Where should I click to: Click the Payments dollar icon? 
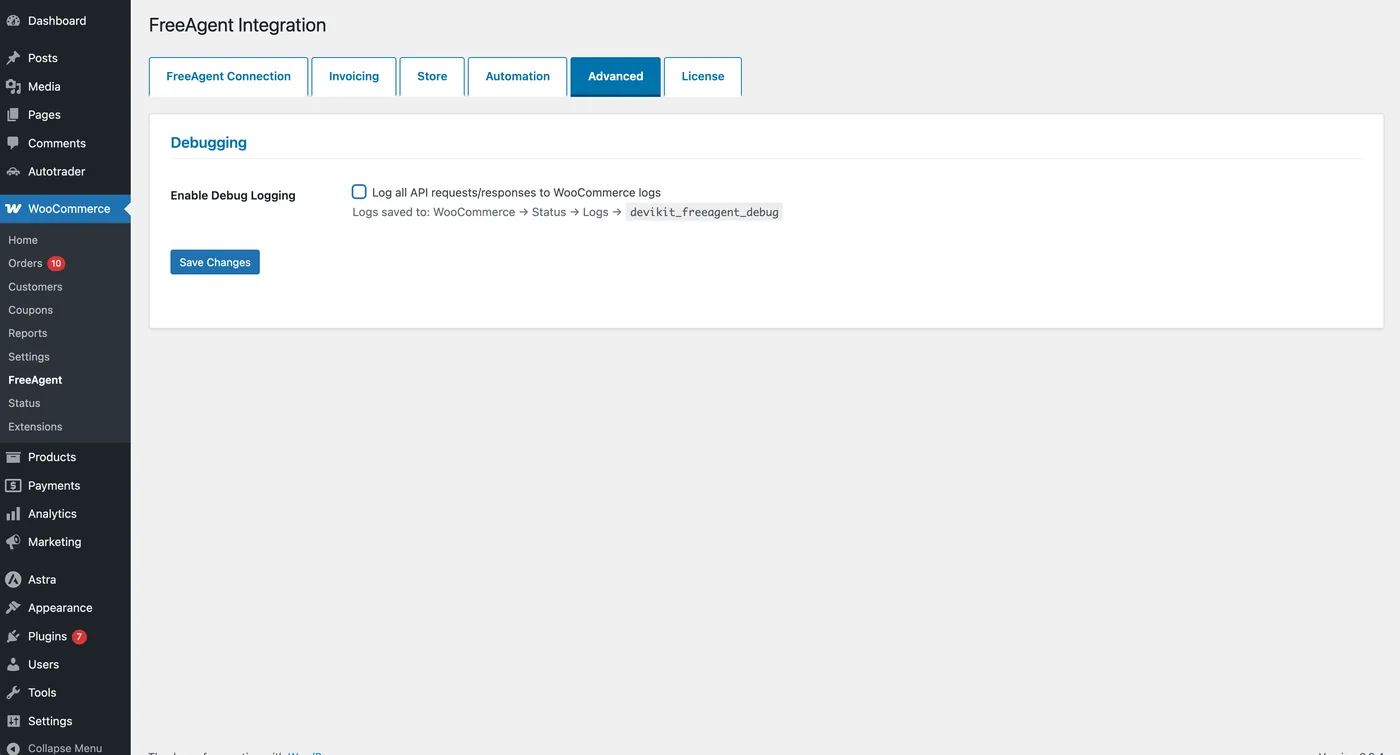pyautogui.click(x=13, y=486)
